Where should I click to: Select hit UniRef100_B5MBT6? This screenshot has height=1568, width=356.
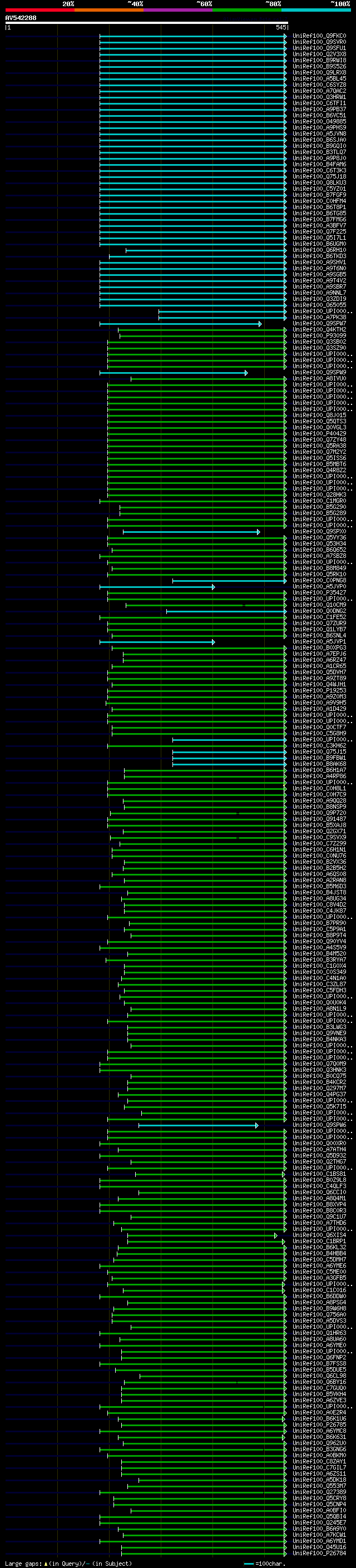coord(319,464)
